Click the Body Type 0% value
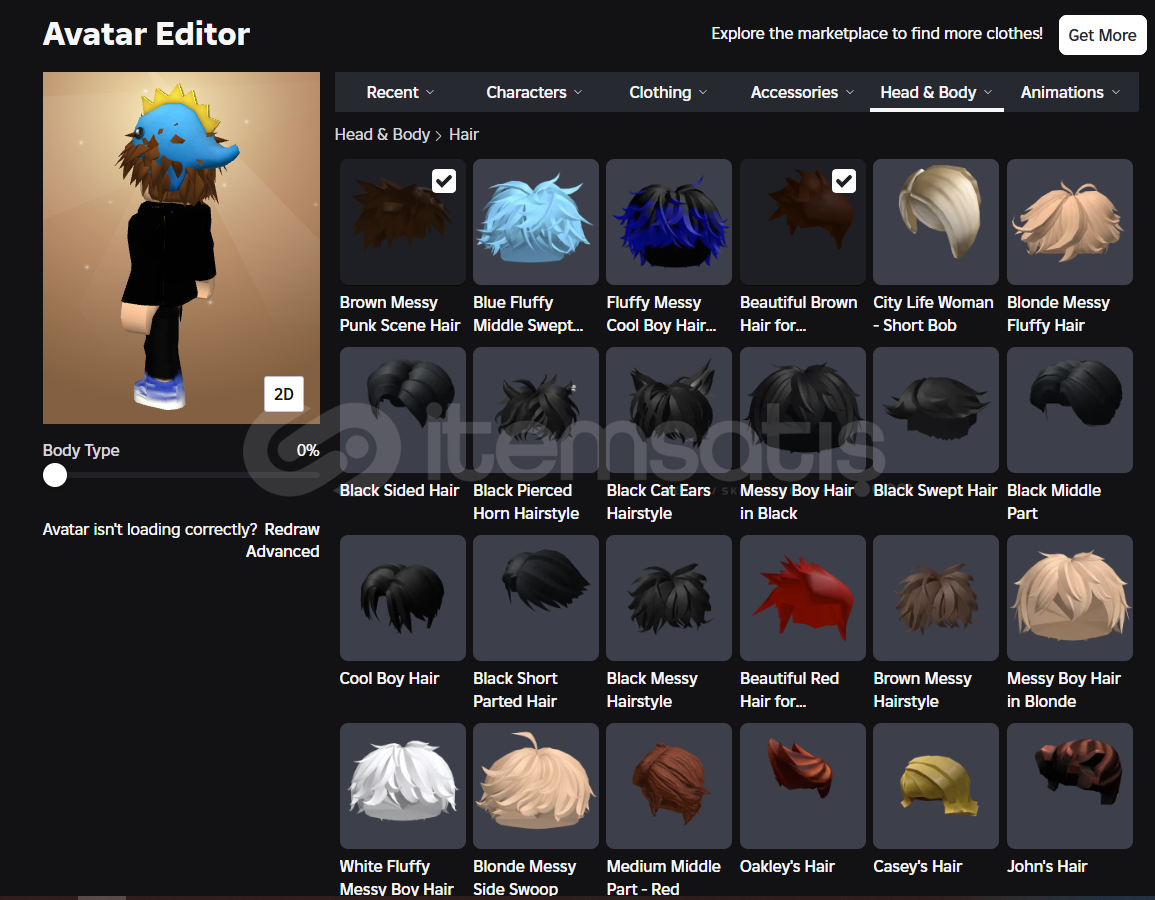Screen dimensions: 1155x900 click(x=308, y=451)
